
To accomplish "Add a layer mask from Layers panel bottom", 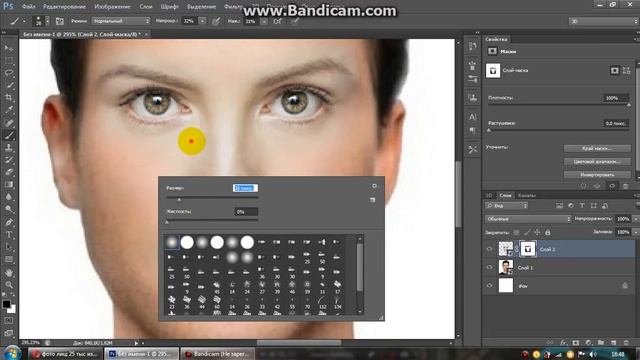I will (576, 342).
